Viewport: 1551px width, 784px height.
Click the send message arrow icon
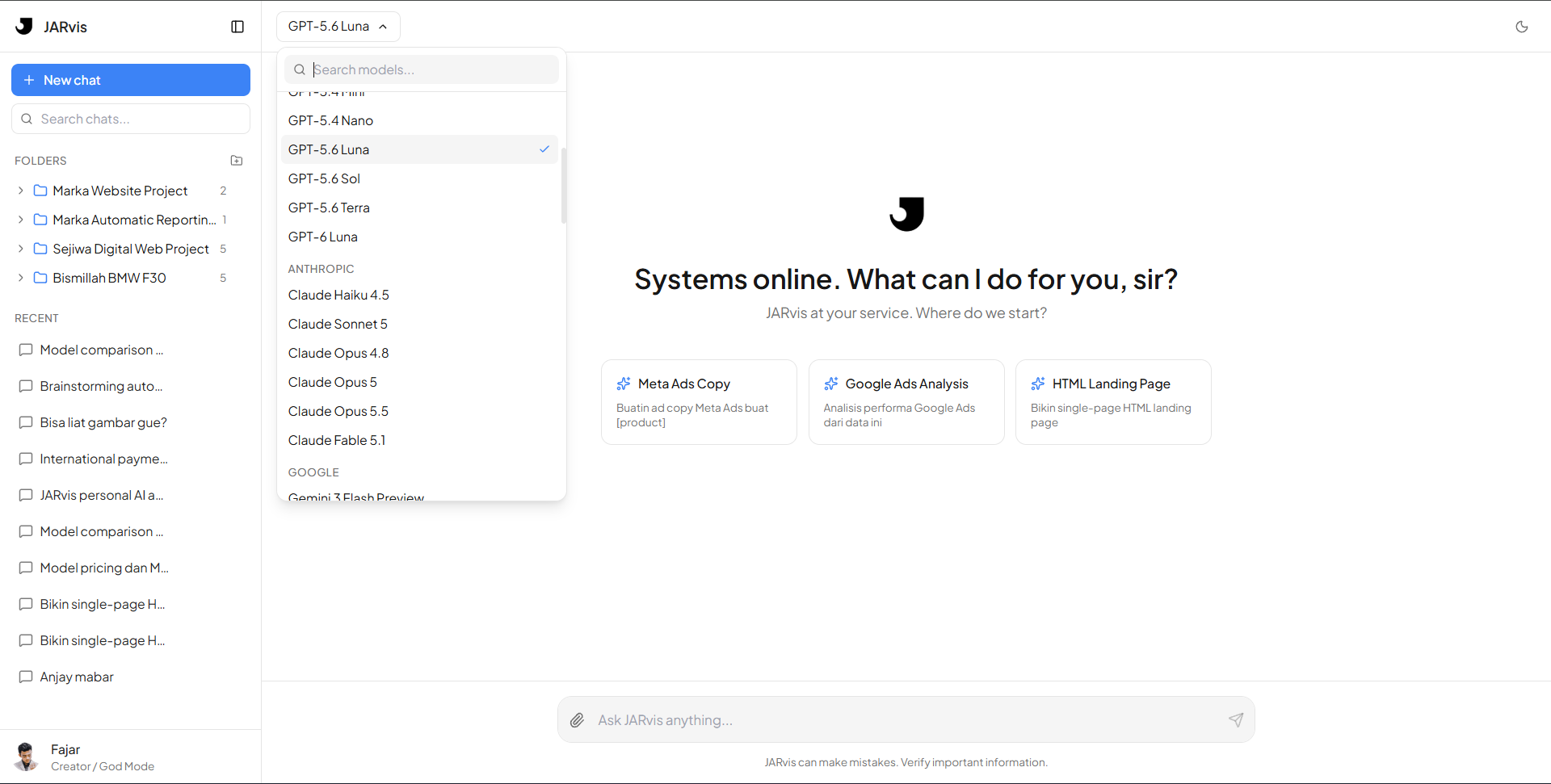coord(1236,720)
